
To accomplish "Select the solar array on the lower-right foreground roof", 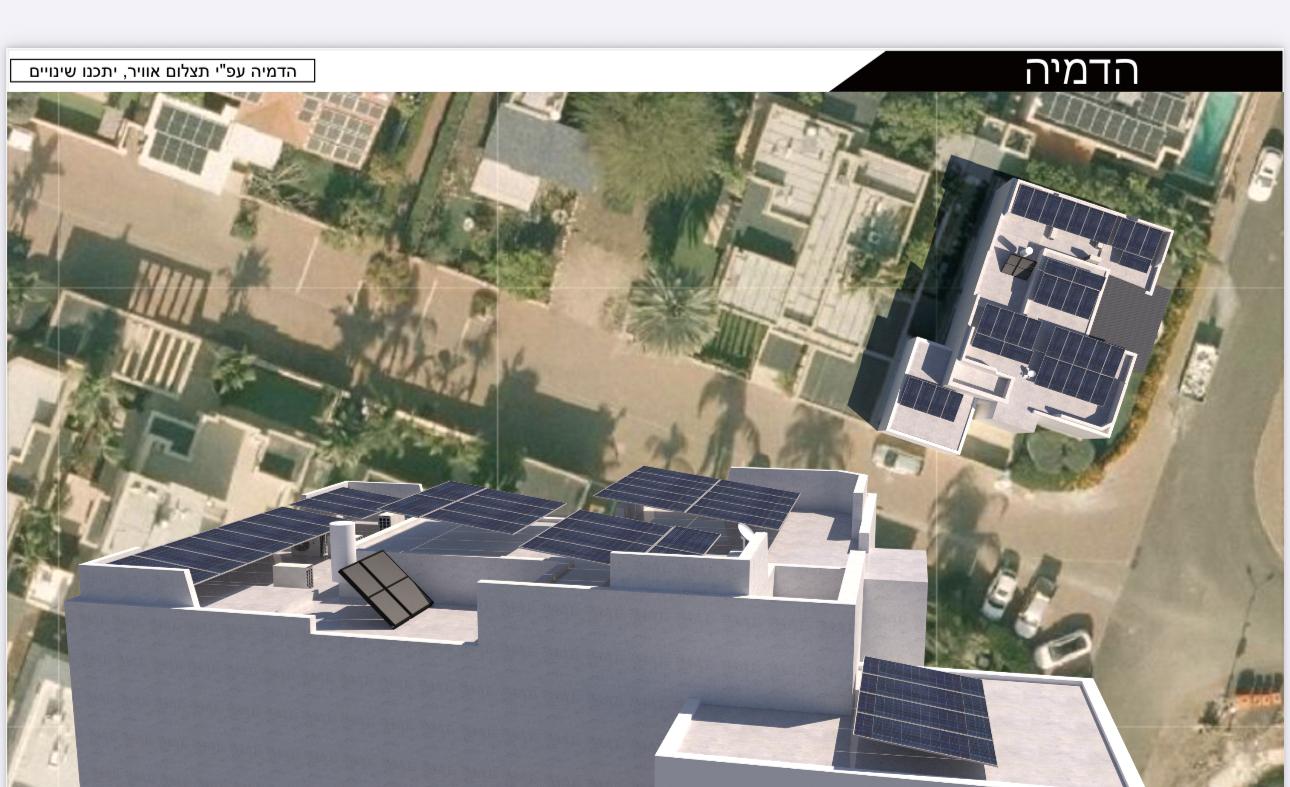I will coord(923,710).
